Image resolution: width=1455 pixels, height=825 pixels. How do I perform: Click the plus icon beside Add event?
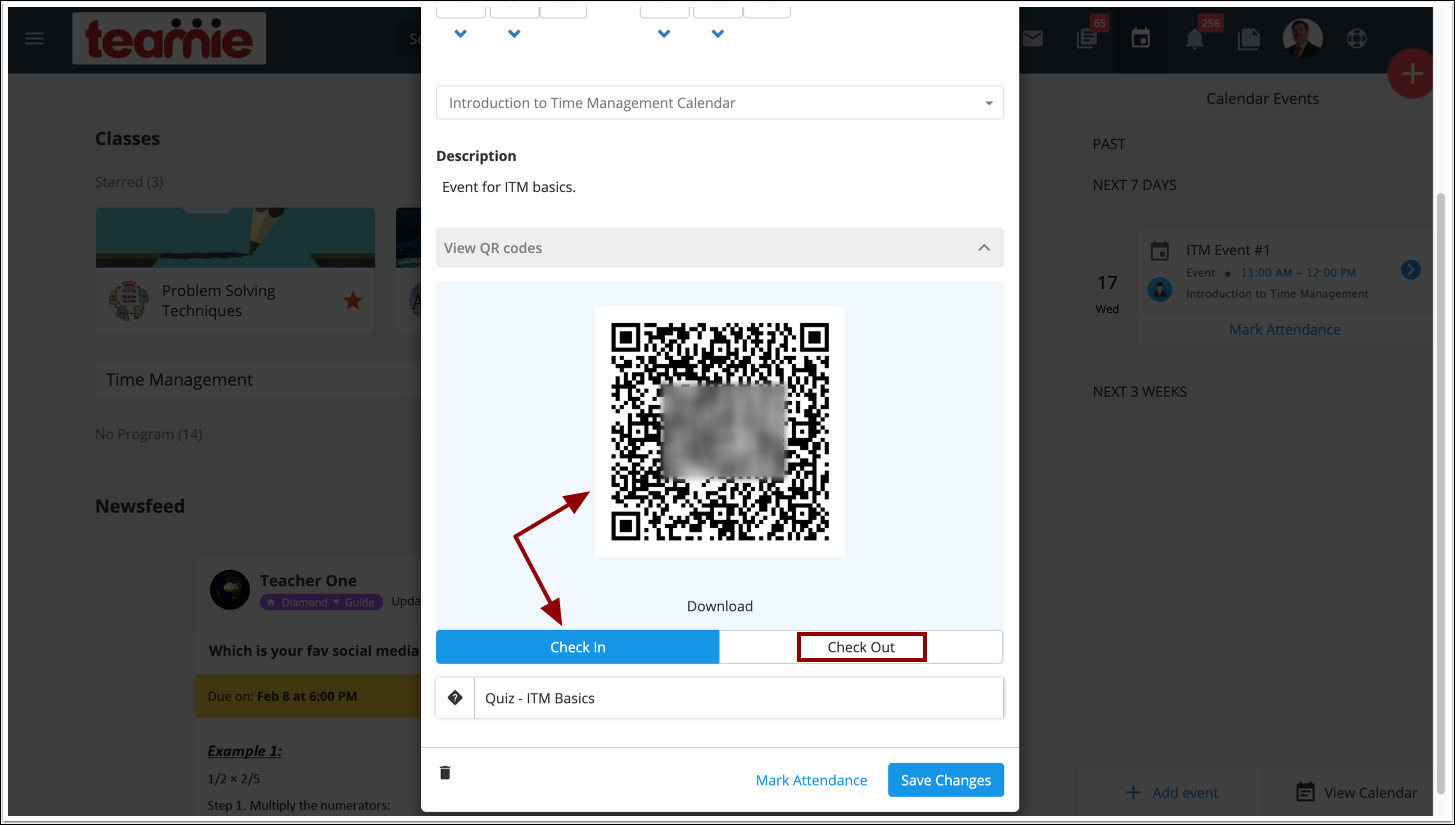[x=1134, y=792]
